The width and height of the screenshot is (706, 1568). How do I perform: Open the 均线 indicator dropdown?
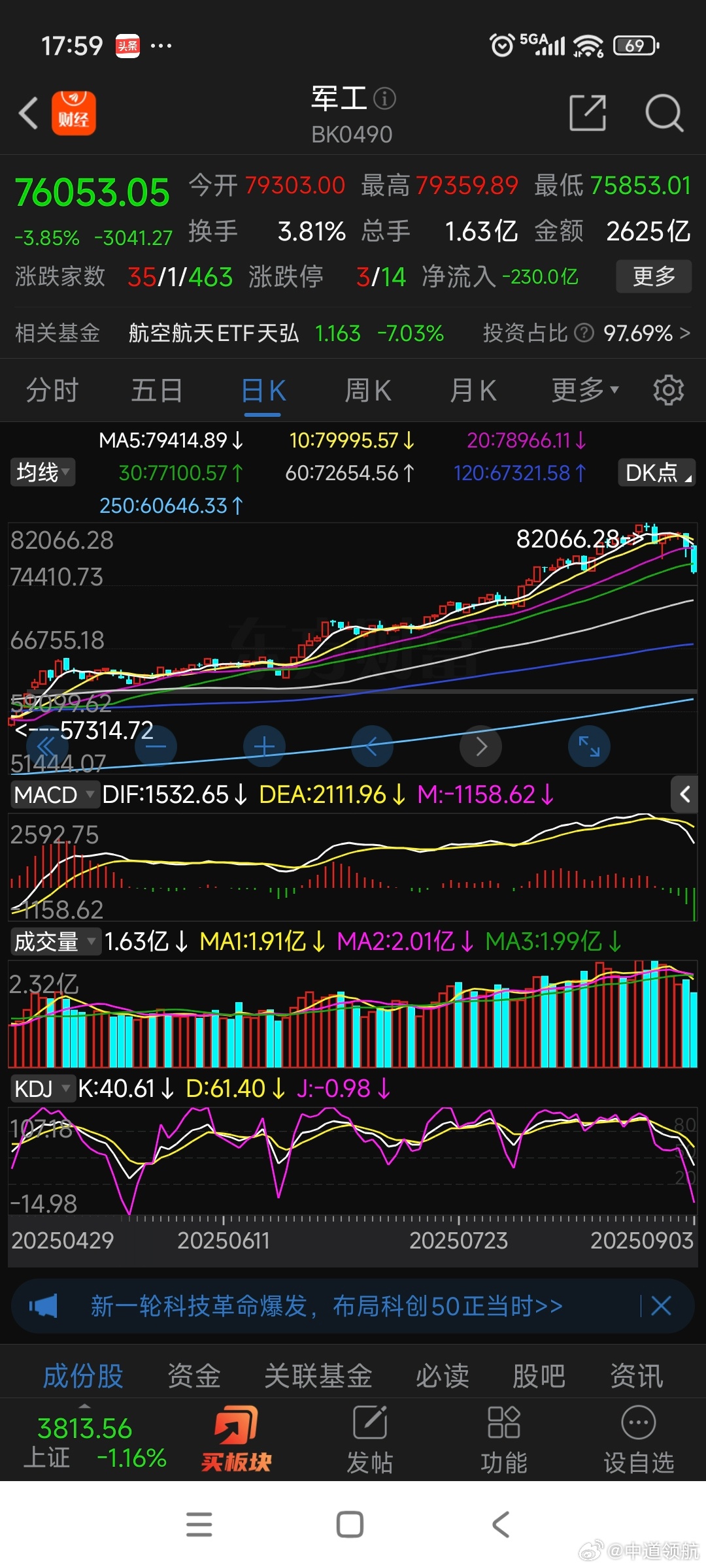(42, 472)
